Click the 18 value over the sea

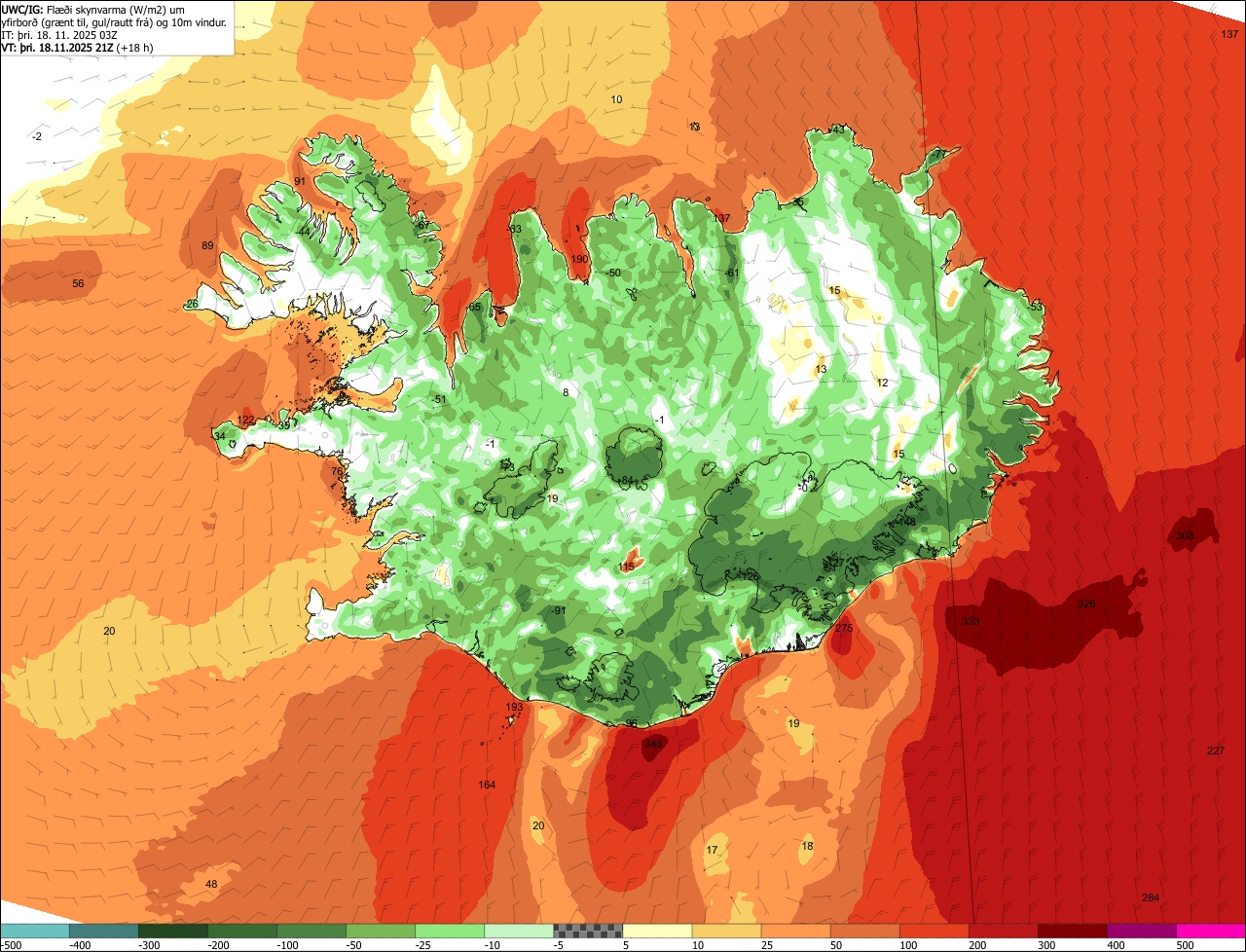click(x=807, y=846)
